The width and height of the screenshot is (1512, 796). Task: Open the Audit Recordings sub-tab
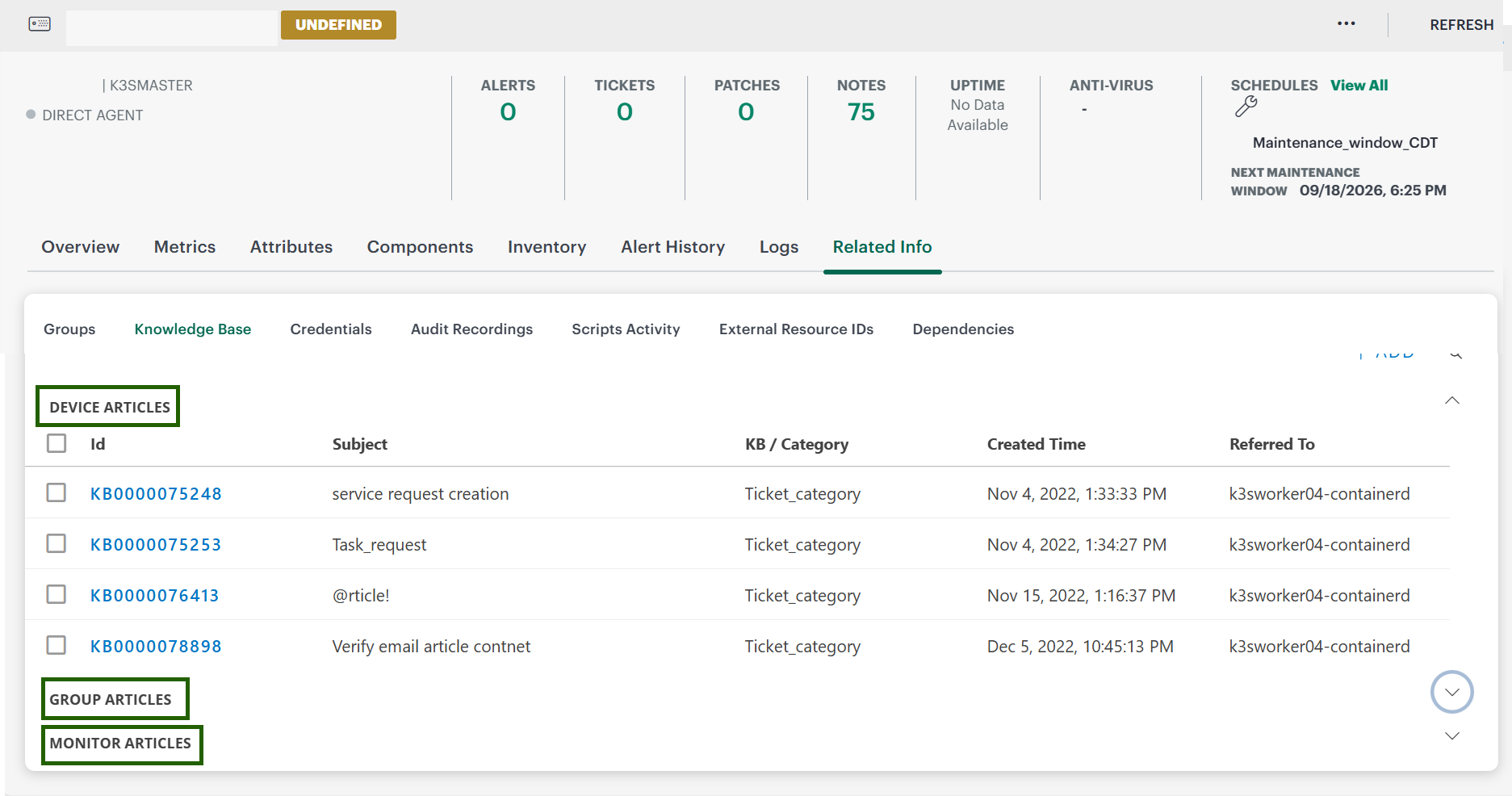pyautogui.click(x=471, y=329)
